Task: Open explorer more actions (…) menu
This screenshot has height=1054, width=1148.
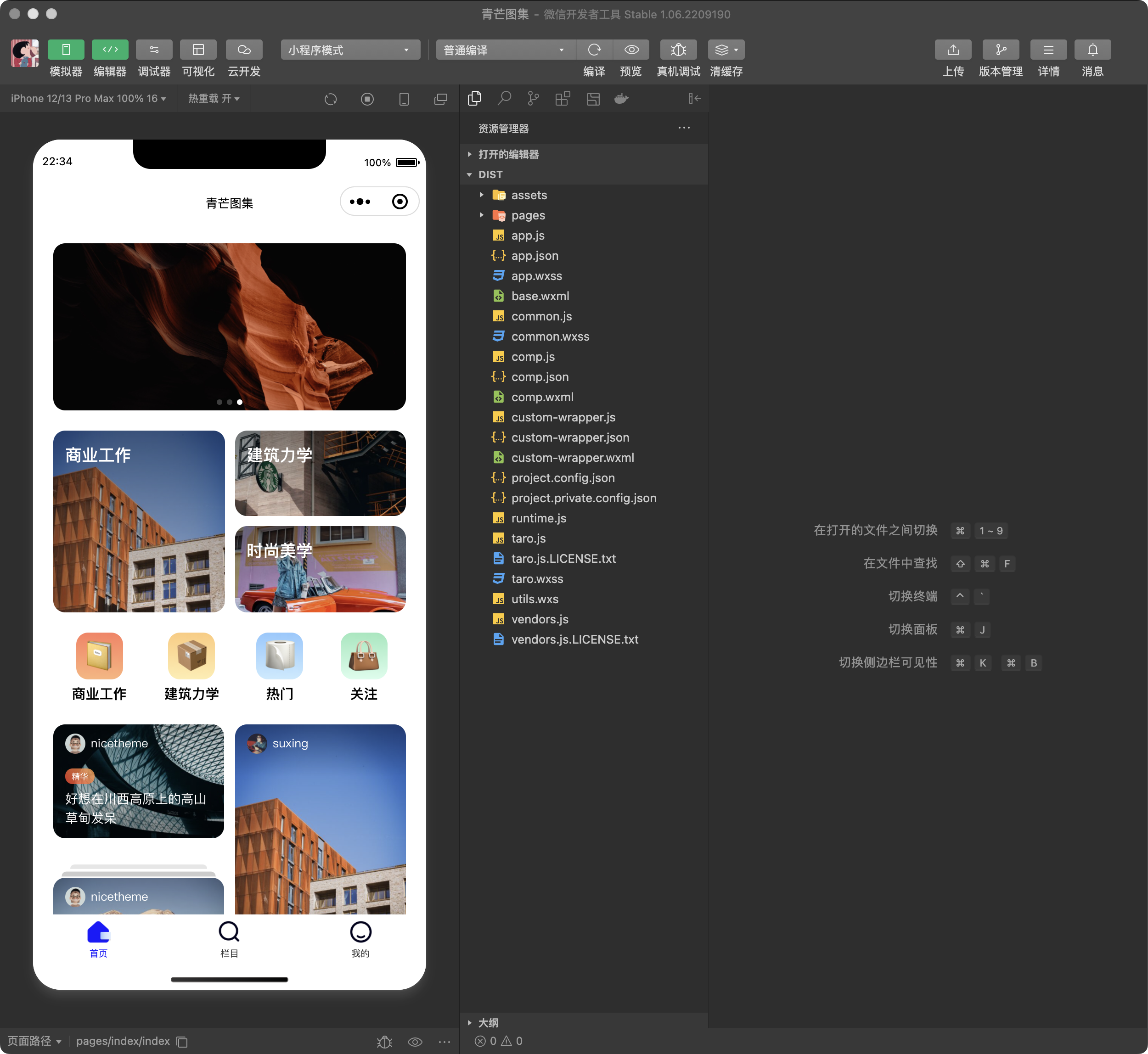Action: point(684,128)
